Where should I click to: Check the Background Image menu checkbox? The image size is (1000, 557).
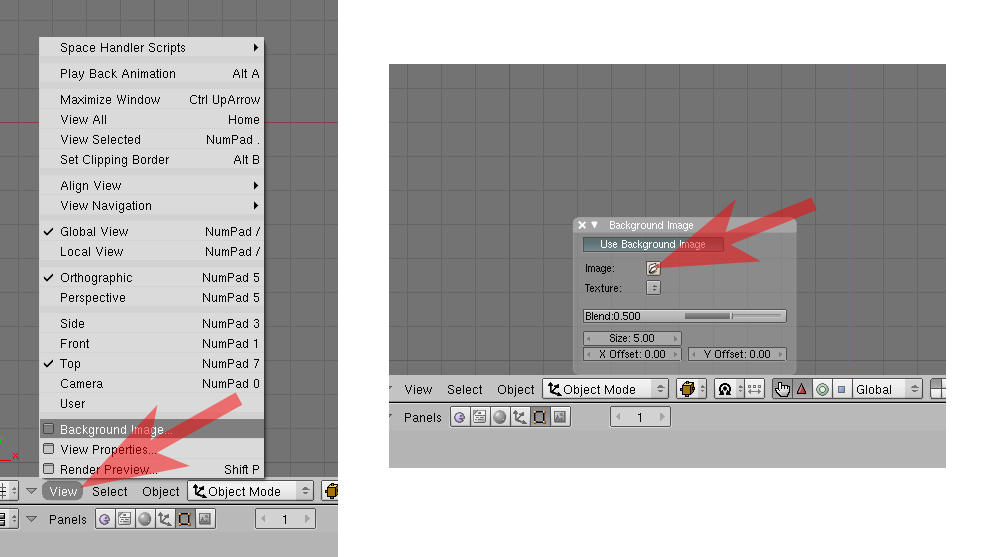coord(48,429)
